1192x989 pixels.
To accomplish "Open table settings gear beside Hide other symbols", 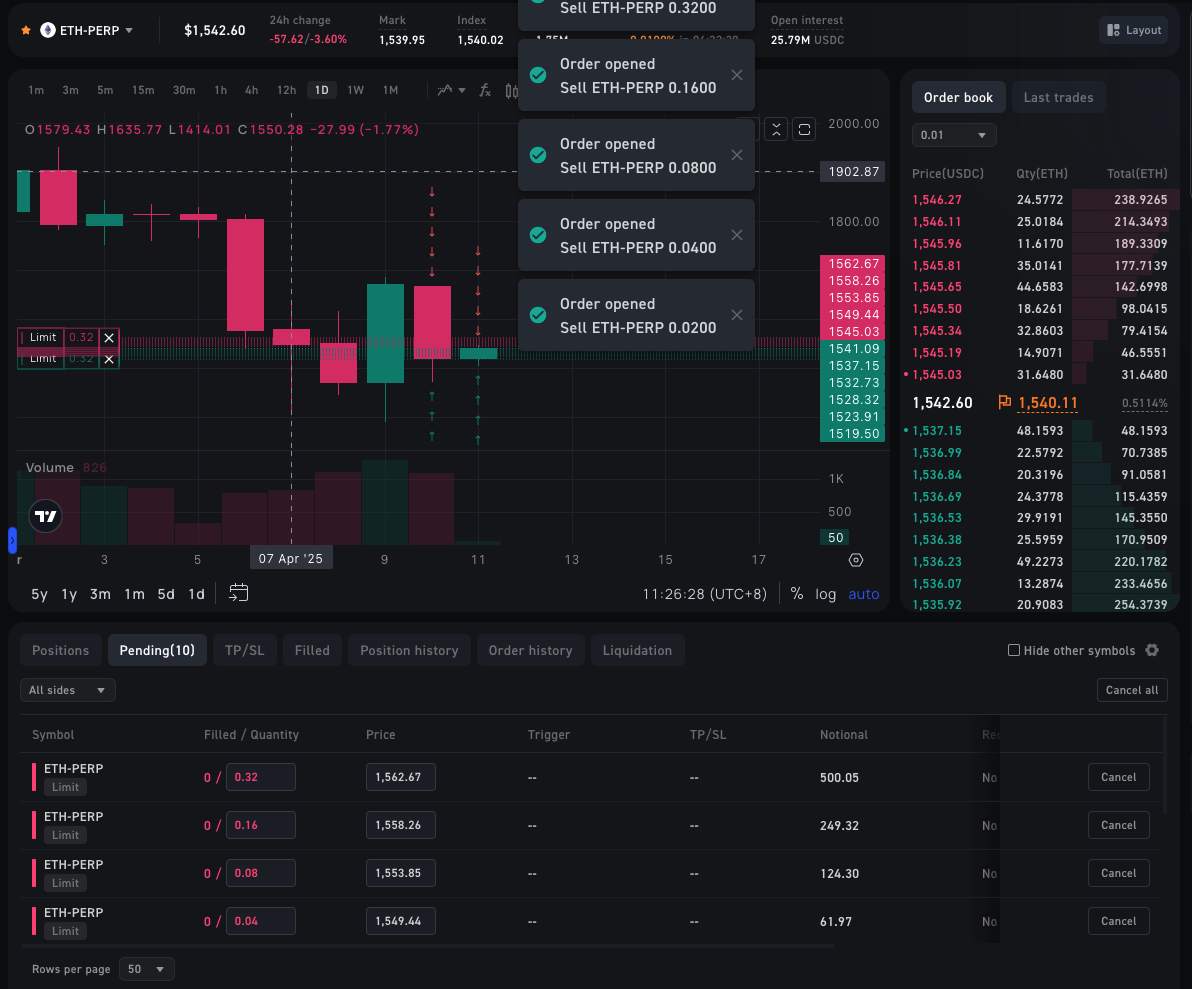I will pyautogui.click(x=1152, y=650).
